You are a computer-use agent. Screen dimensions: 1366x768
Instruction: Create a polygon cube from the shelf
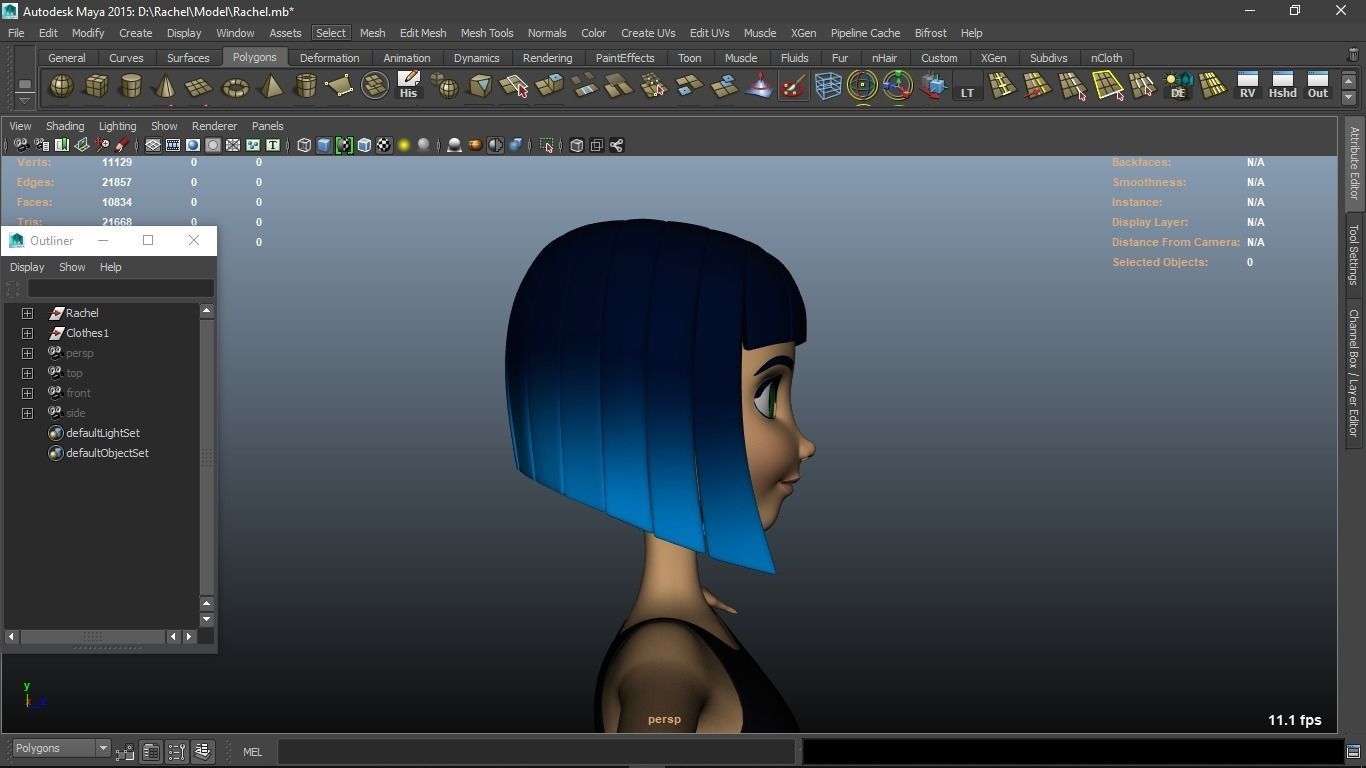(96, 86)
